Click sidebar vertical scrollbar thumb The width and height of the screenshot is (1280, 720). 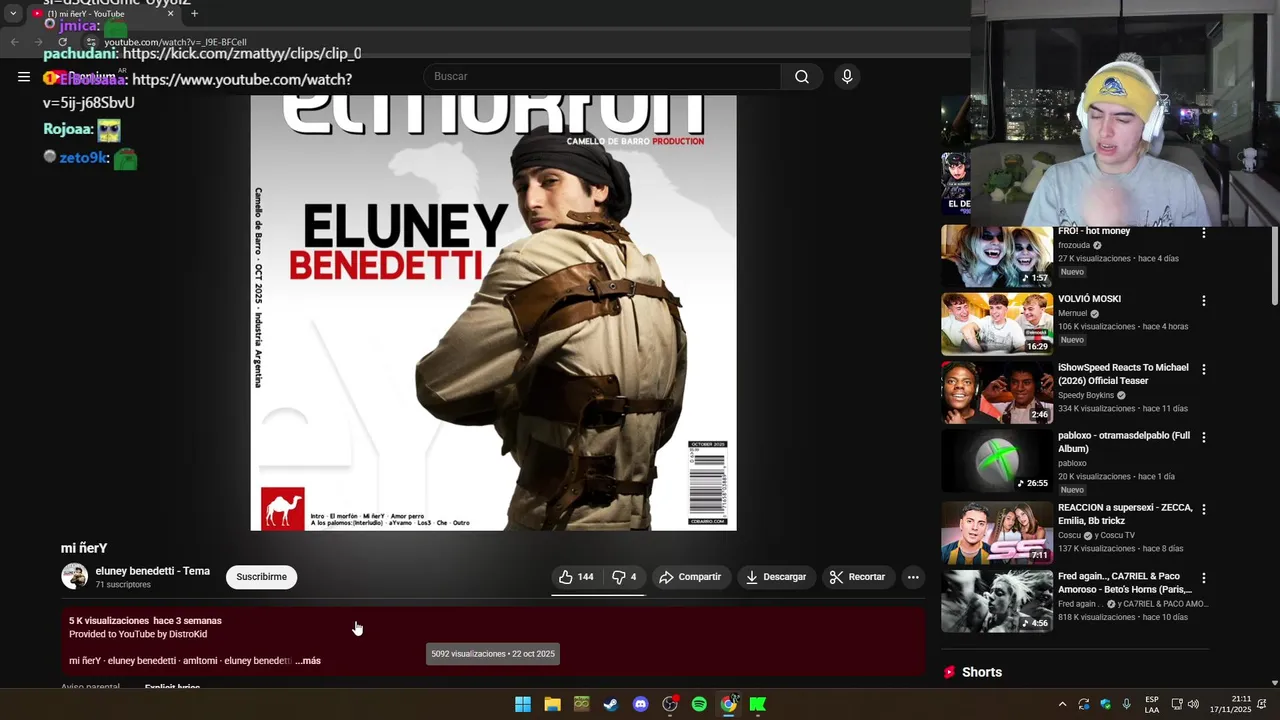tap(1275, 265)
